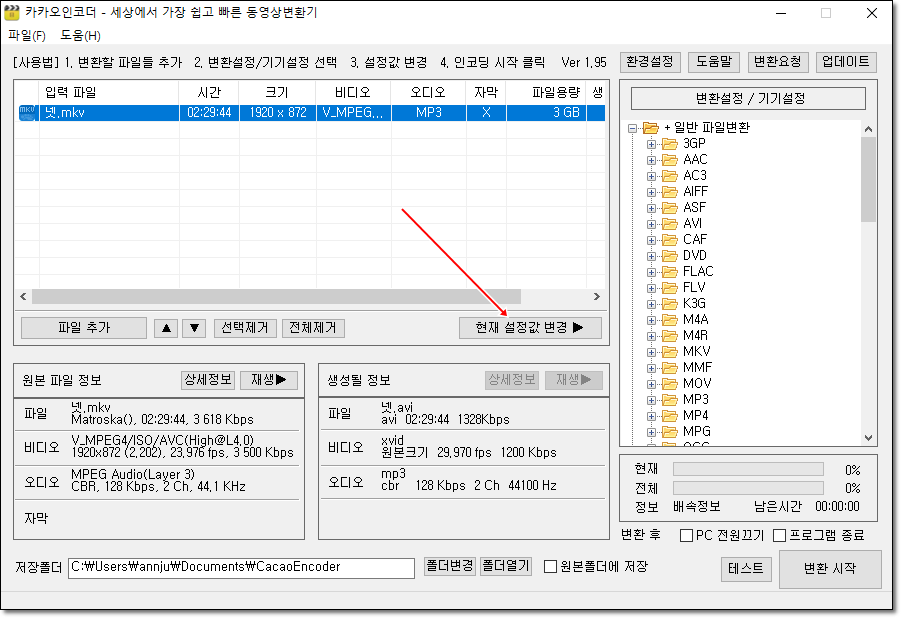Click the AVI folder icon

669,224
